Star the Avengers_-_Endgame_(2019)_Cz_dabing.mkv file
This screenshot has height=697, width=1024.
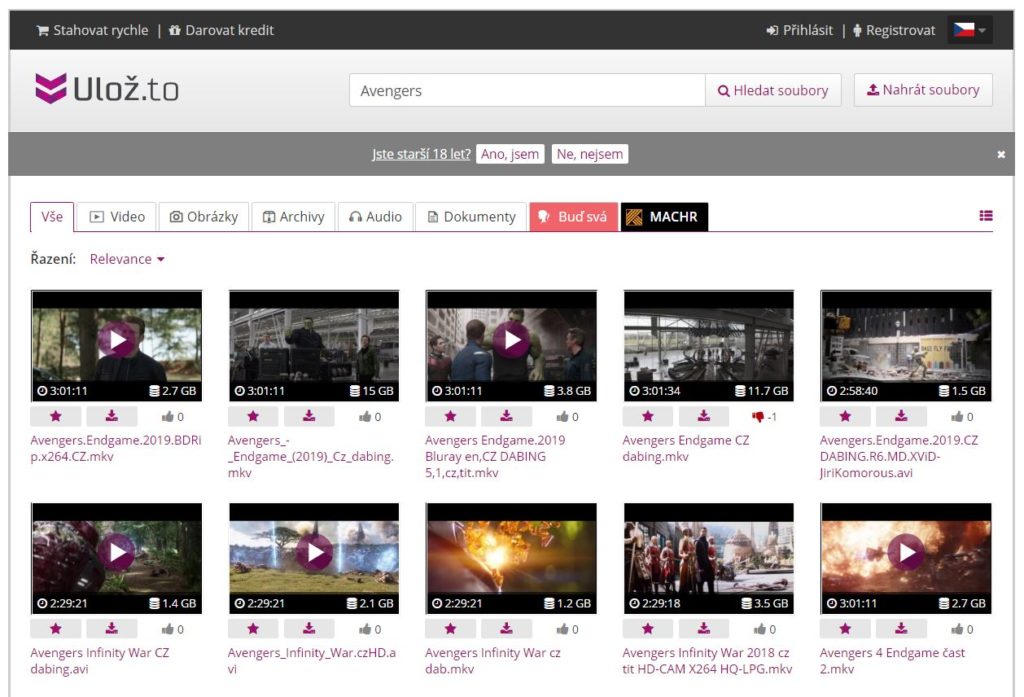coord(253,416)
